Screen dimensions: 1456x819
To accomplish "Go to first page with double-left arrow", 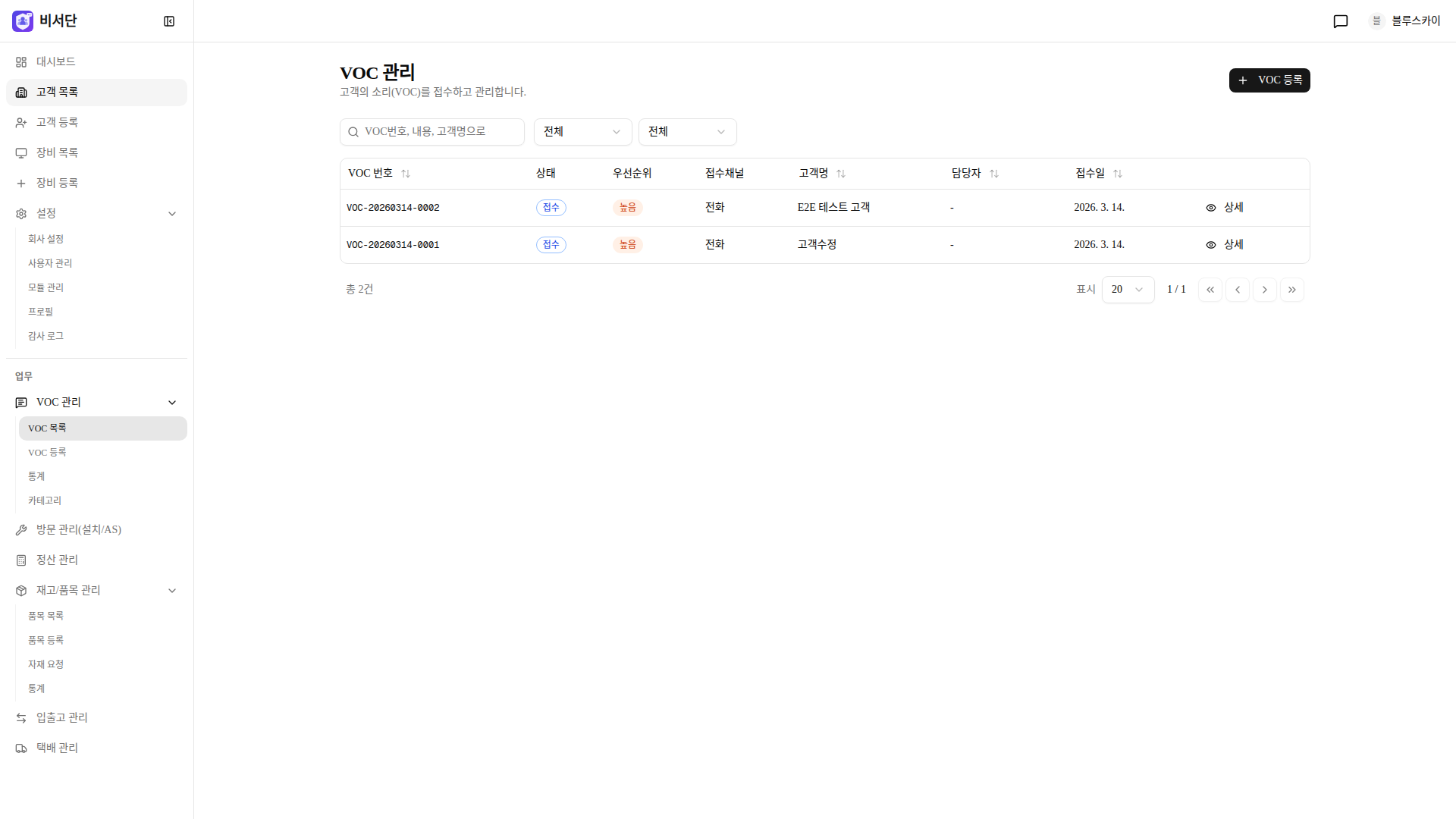I will [x=1210, y=290].
